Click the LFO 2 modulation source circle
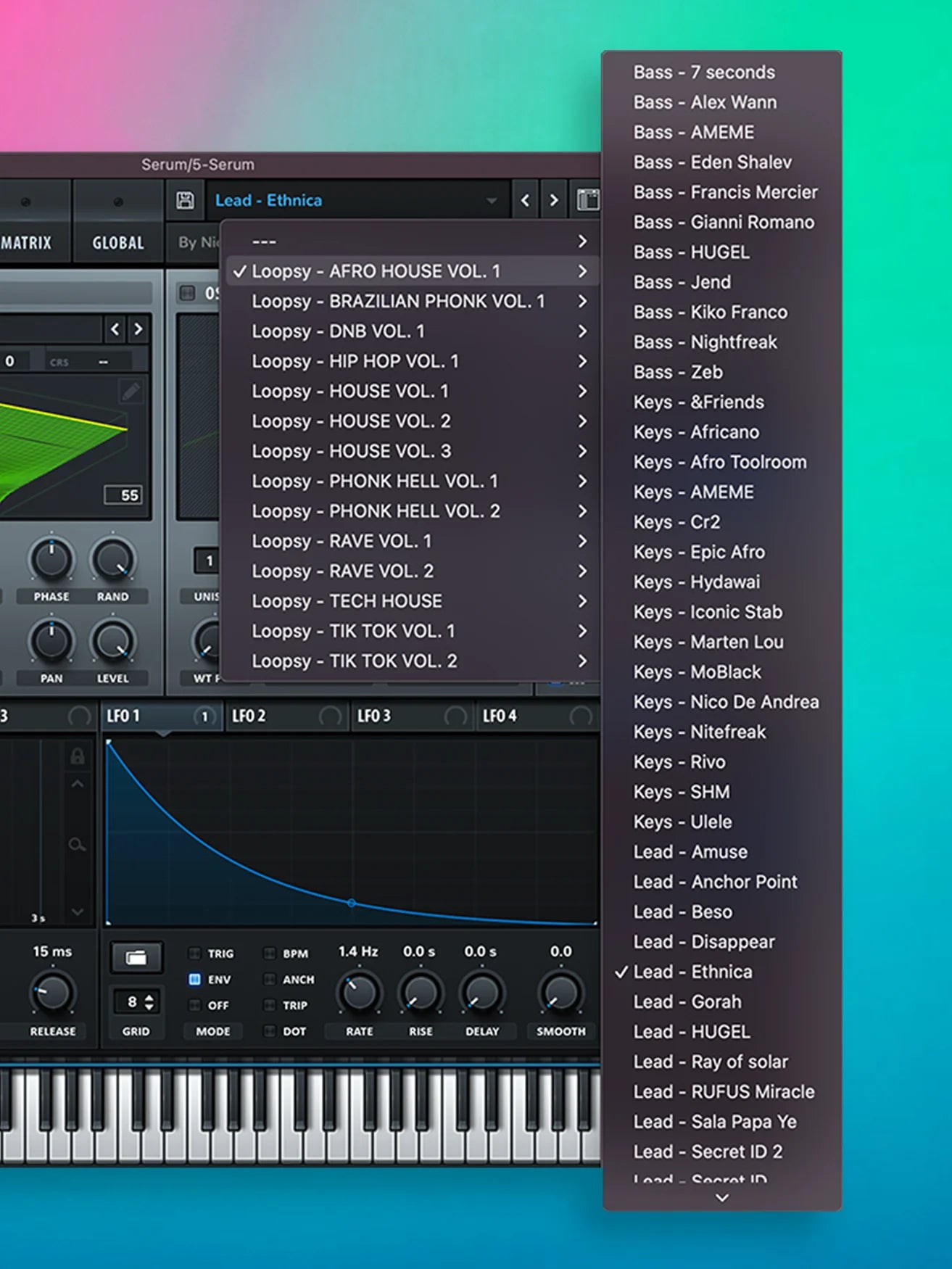Screen dimensions: 952x1269 click(330, 716)
